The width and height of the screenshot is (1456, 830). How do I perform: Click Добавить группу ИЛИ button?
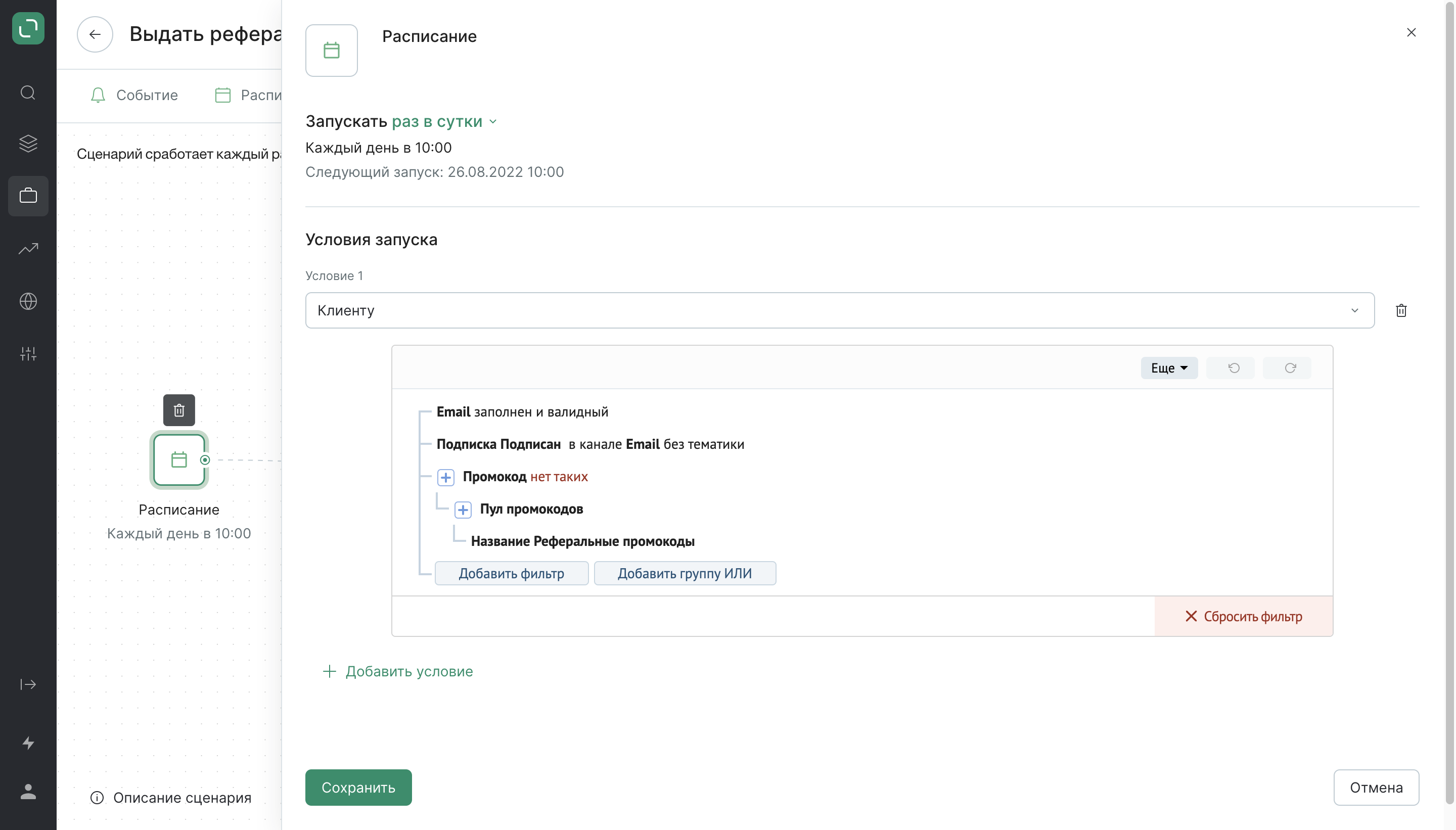(x=685, y=573)
